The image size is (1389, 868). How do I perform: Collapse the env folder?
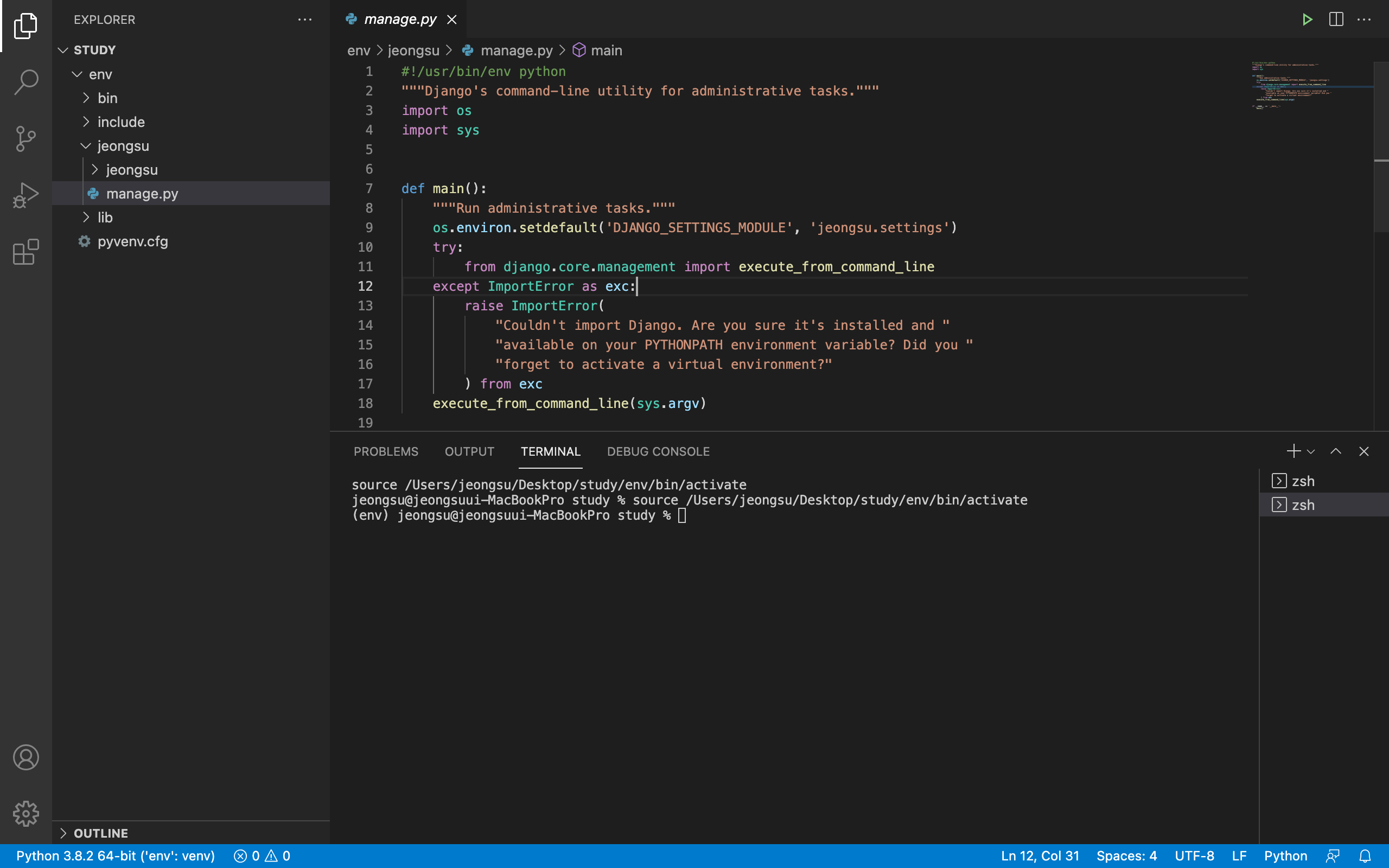coord(100,74)
